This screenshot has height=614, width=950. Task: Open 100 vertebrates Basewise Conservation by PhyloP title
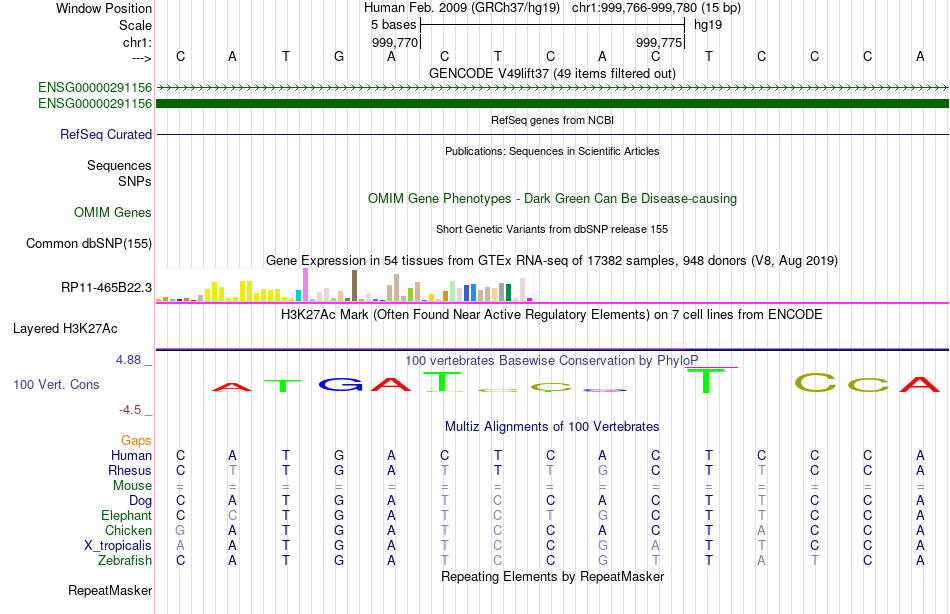(x=552, y=361)
